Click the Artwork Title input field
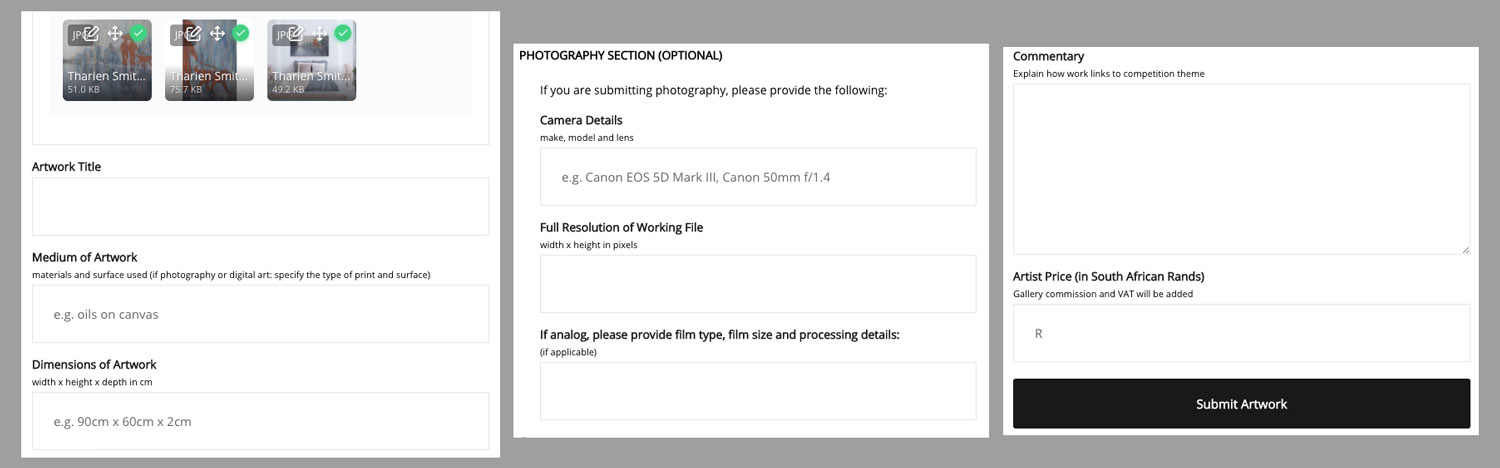Viewport: 1500px width, 468px height. point(260,207)
